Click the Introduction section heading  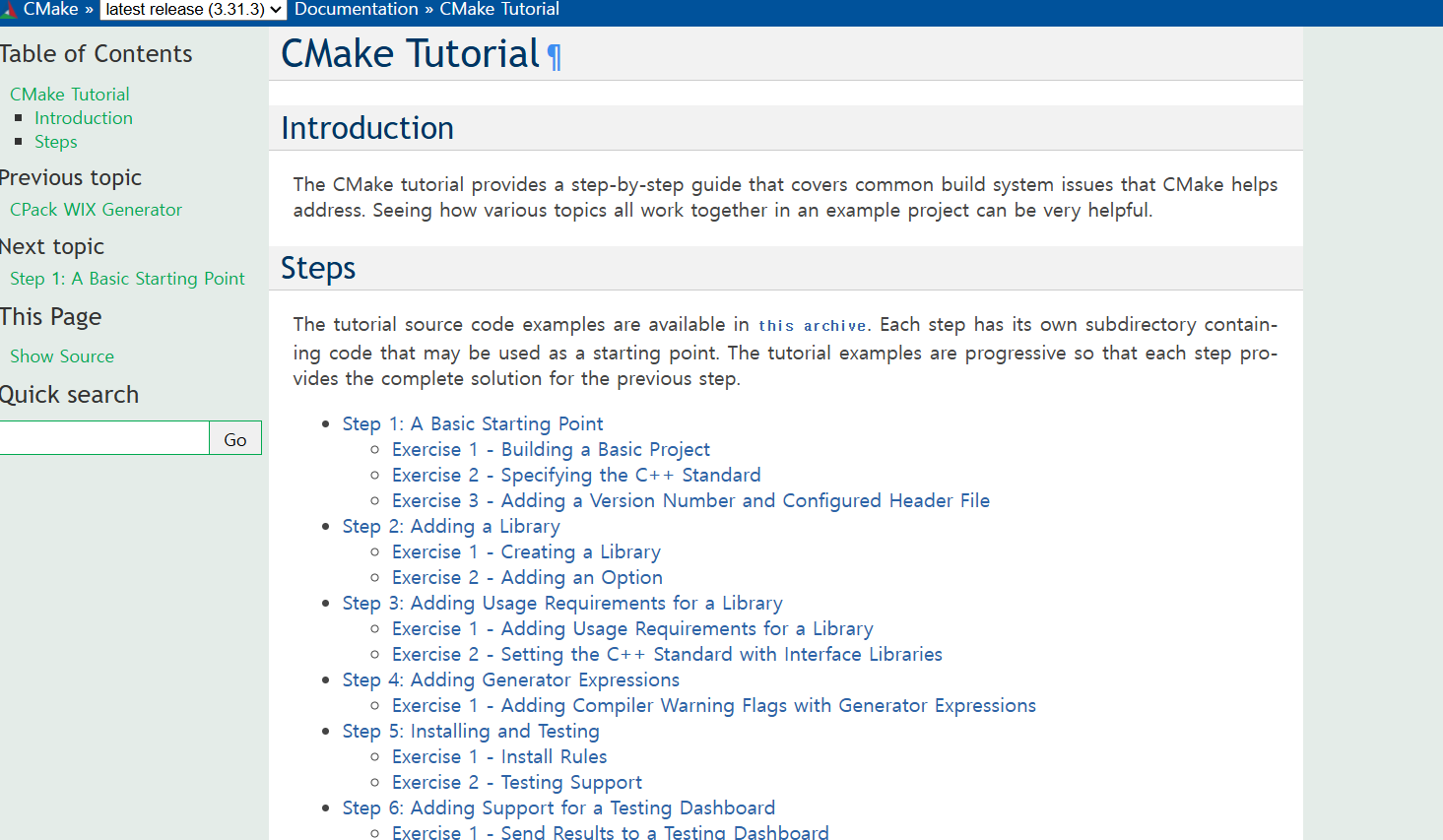point(367,128)
